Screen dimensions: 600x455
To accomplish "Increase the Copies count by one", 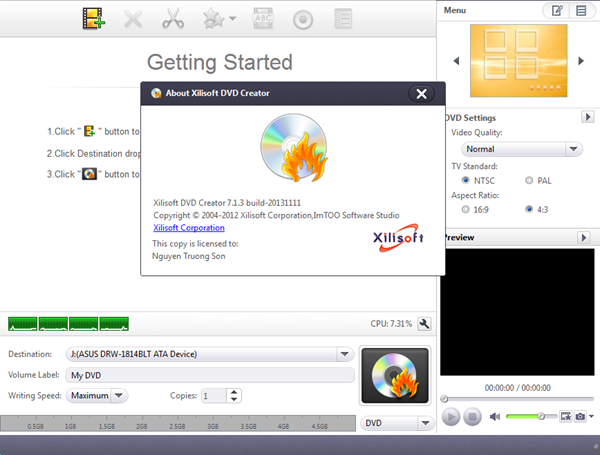I will coord(234,392).
